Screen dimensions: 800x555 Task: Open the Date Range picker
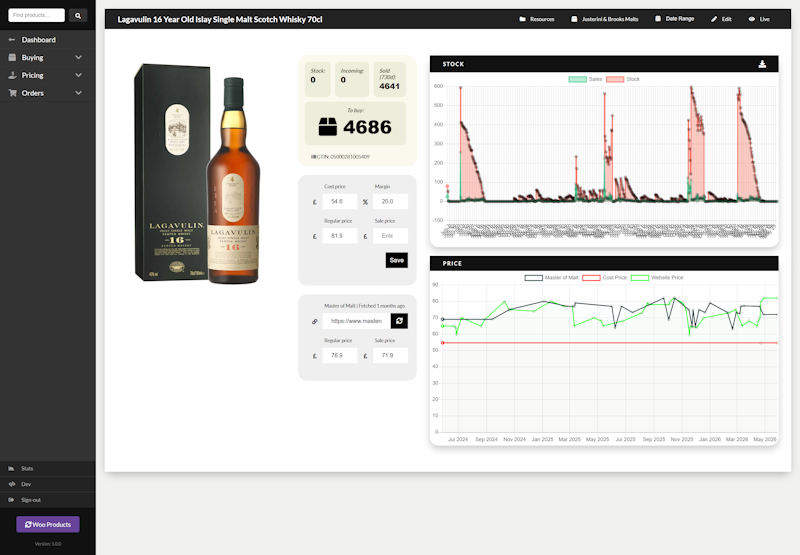[674, 19]
